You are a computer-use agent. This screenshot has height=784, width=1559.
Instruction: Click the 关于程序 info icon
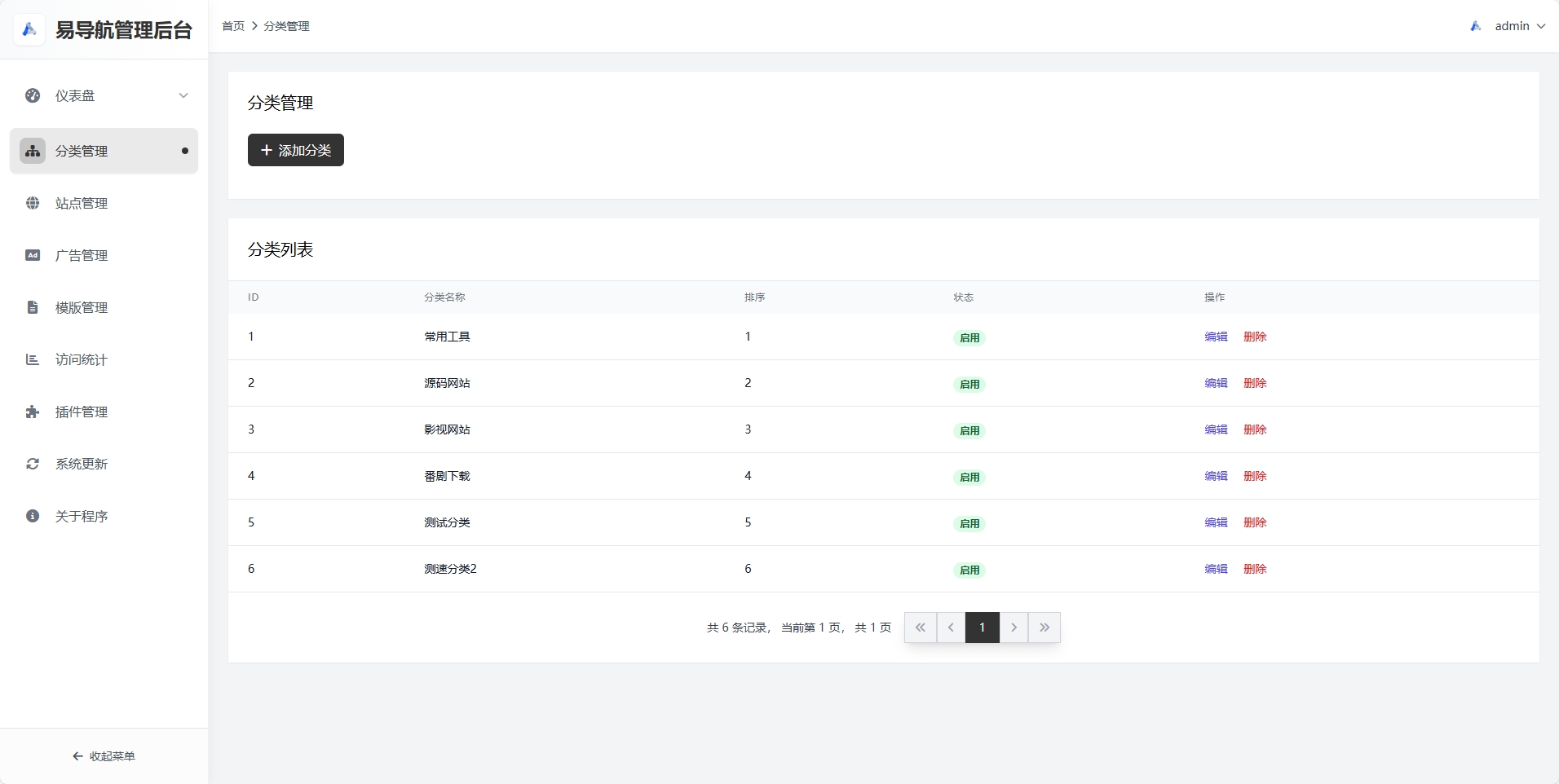pyautogui.click(x=32, y=516)
